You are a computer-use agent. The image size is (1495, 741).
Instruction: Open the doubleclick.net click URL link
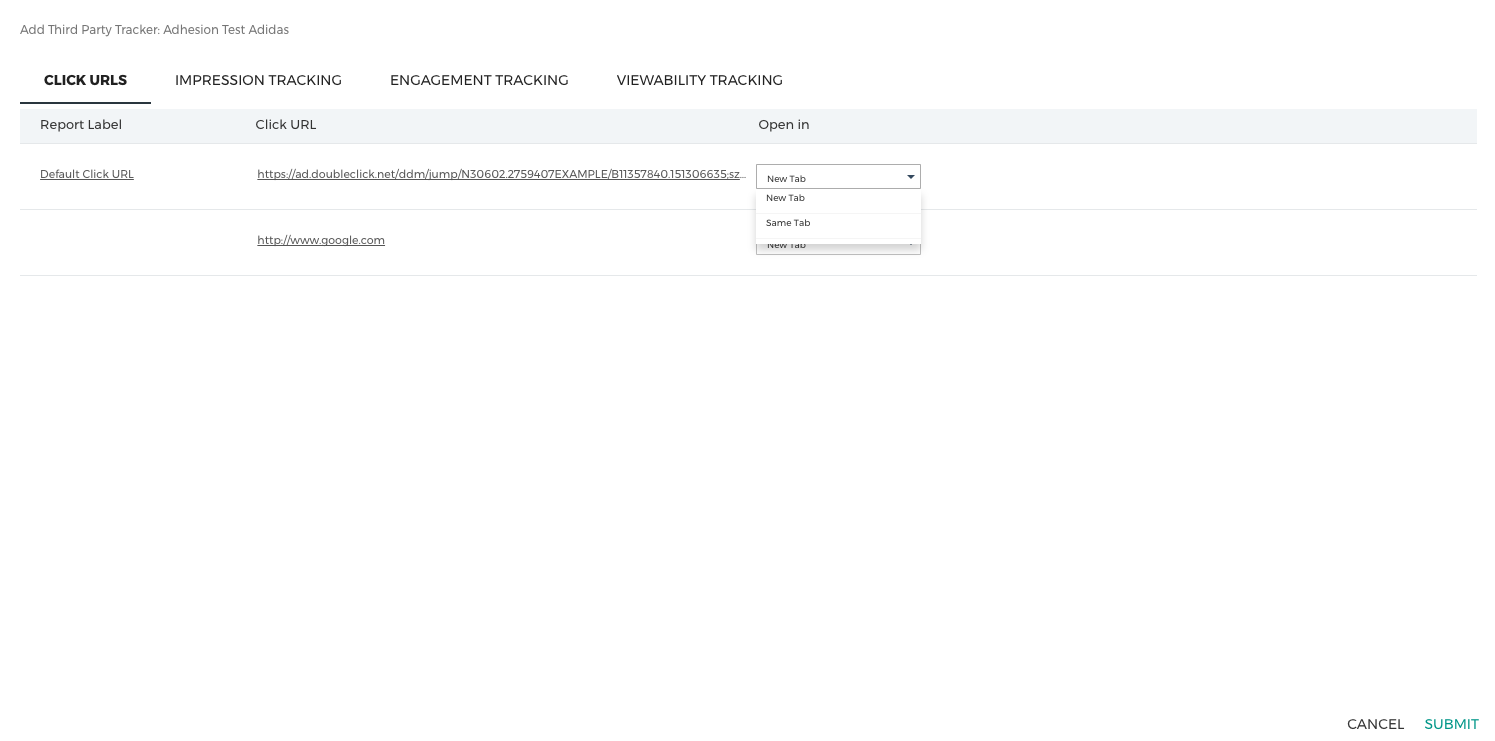501,174
